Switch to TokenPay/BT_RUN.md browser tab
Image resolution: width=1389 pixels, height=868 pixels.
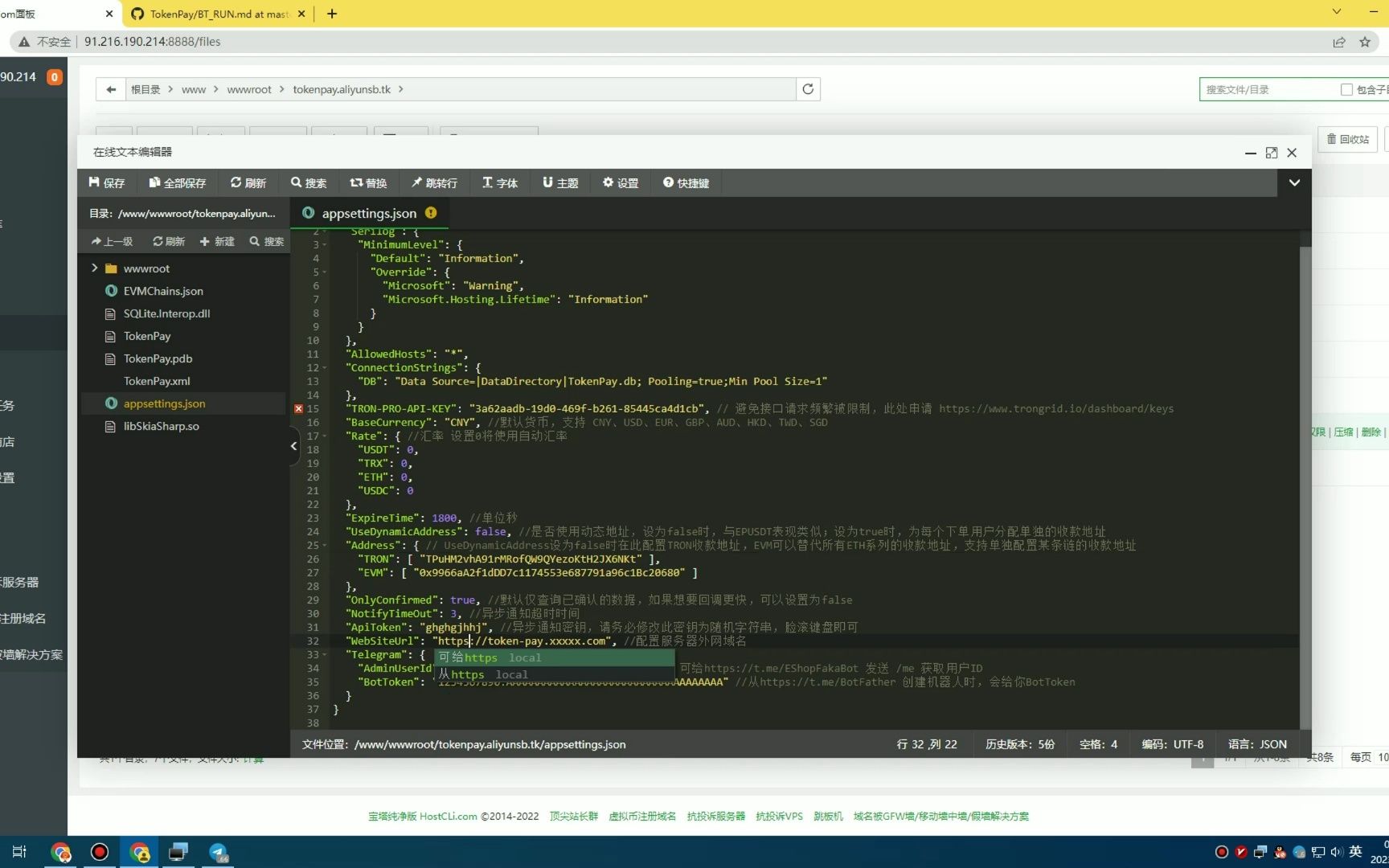coord(219,14)
